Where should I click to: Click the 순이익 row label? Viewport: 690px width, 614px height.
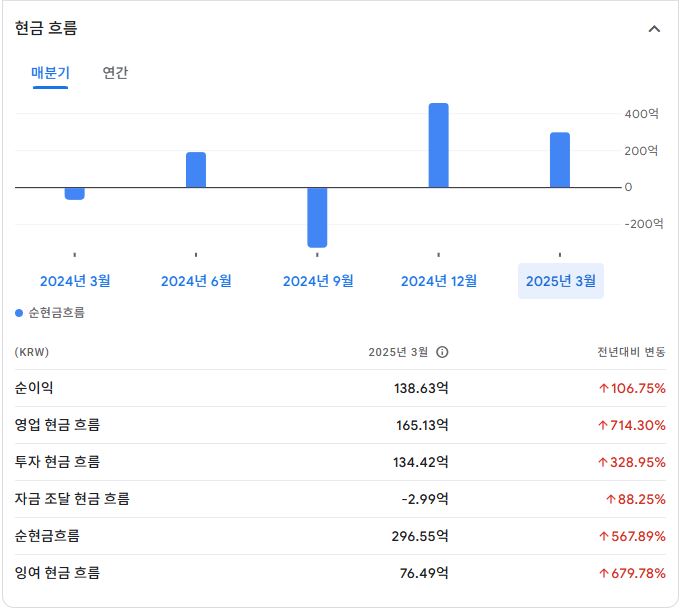coord(34,388)
